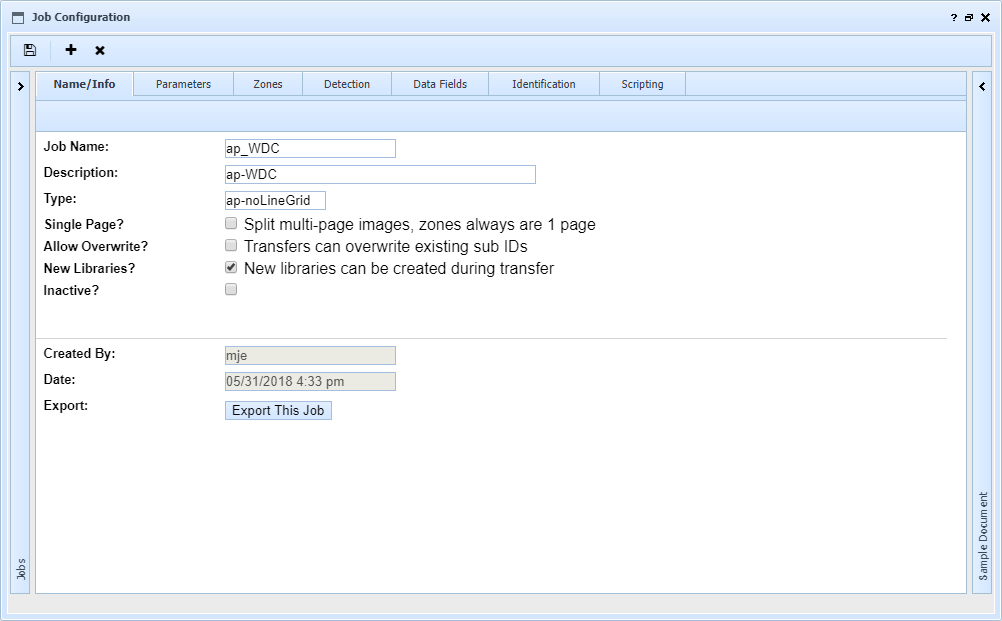
Task: Go to the Scripting tab
Action: 641,84
